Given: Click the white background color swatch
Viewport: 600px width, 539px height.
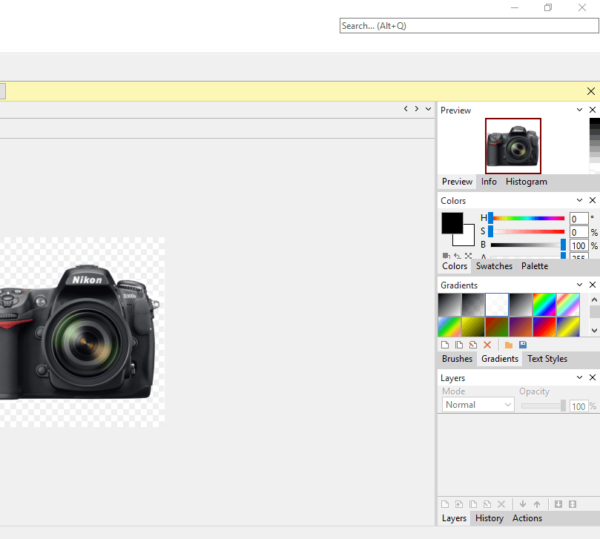Looking at the screenshot, I should tap(468, 239).
